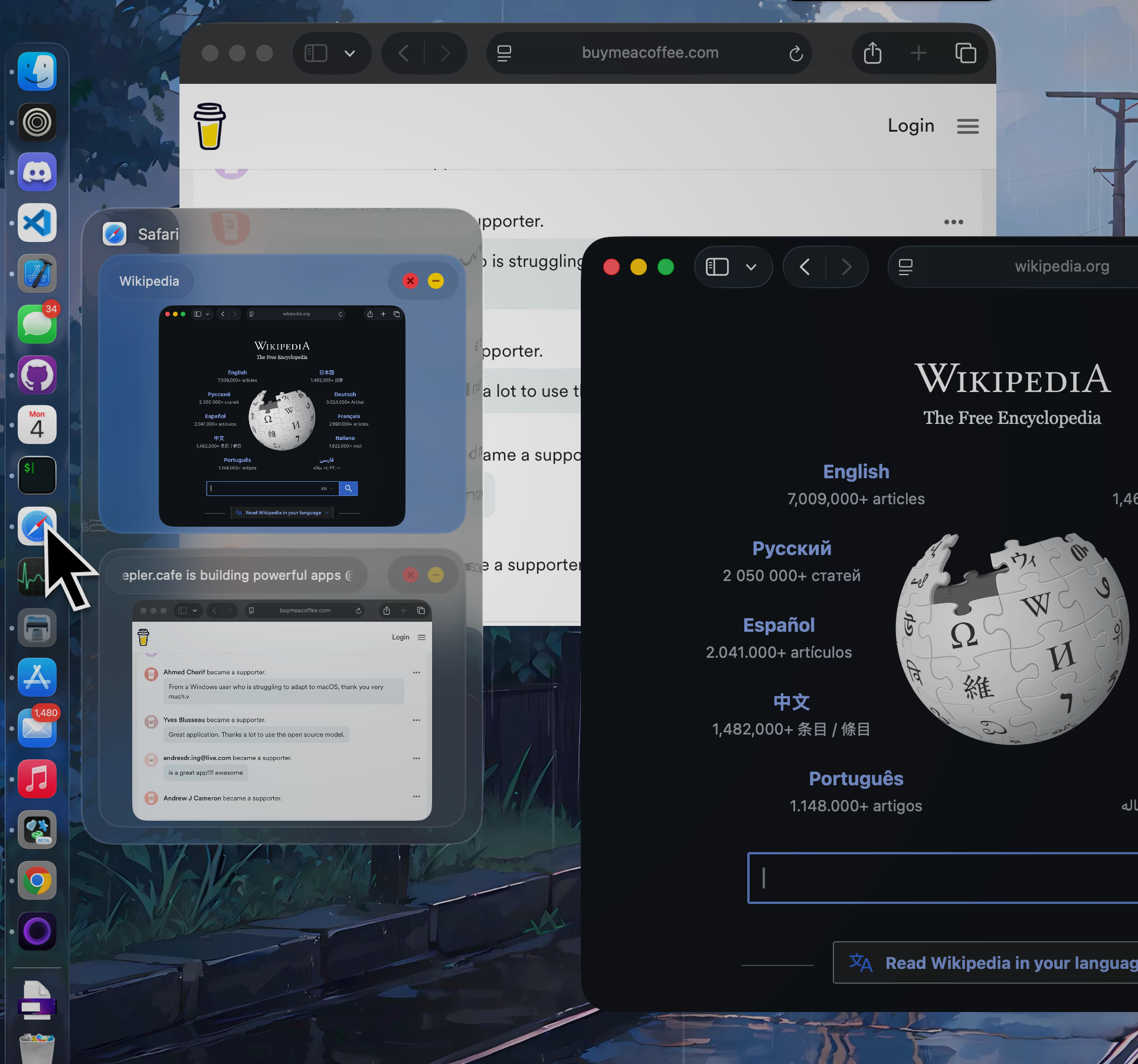The width and height of the screenshot is (1138, 1064).
Task: Open Mail showing 1,480 unread
Action: point(37,728)
